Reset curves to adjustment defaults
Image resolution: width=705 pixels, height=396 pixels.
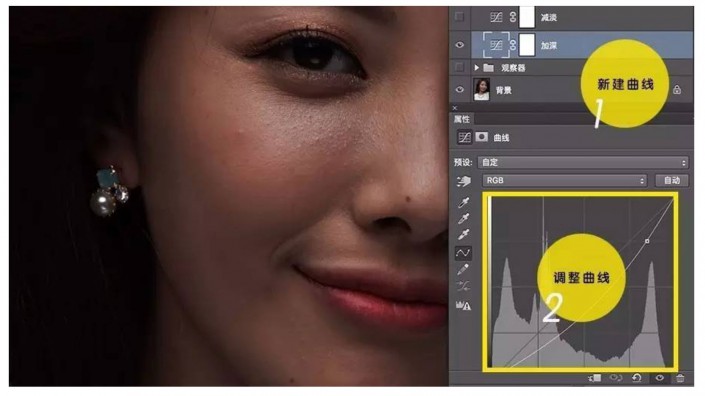(x=637, y=378)
